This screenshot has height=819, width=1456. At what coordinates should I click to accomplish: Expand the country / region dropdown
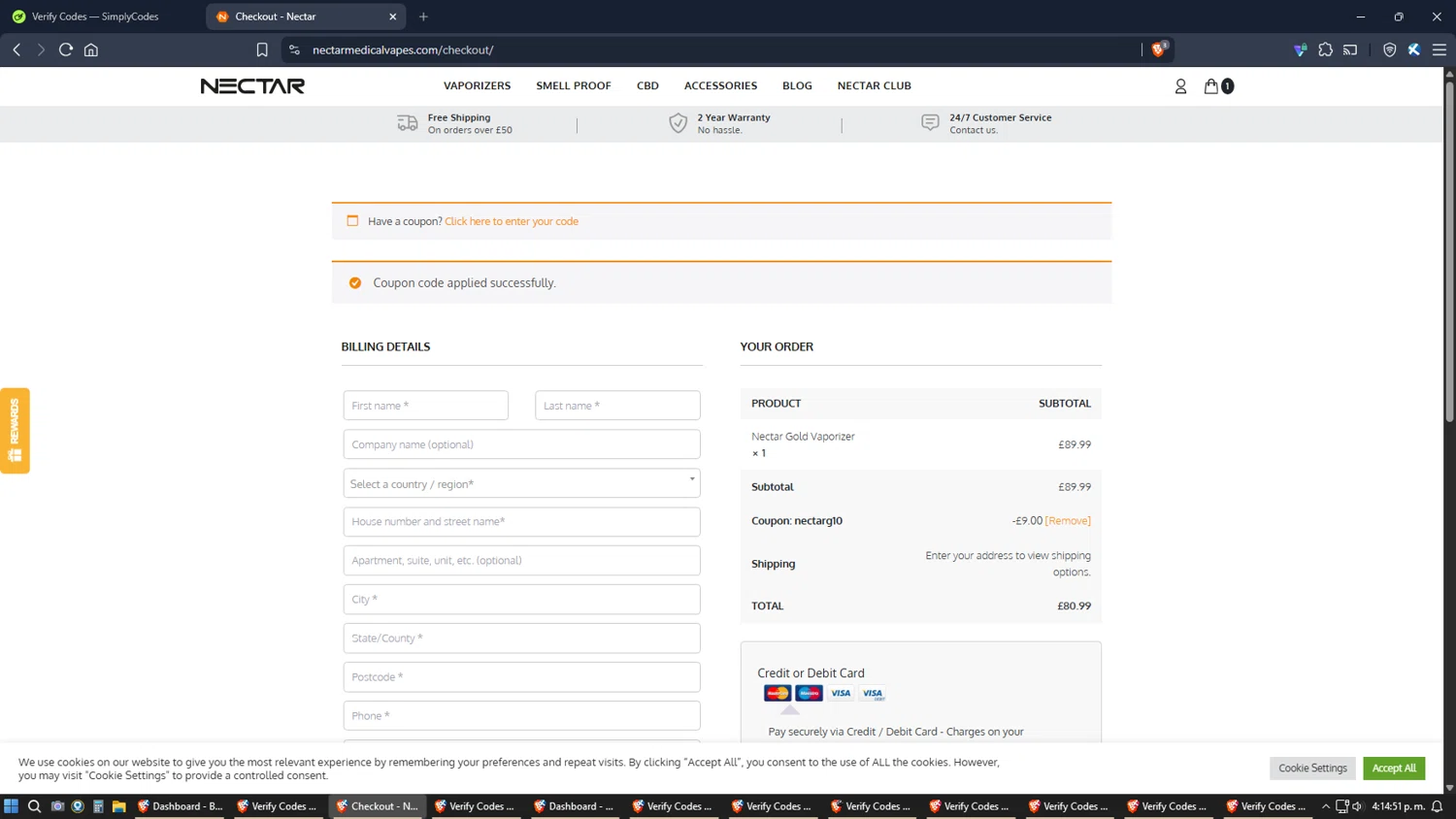(521, 483)
